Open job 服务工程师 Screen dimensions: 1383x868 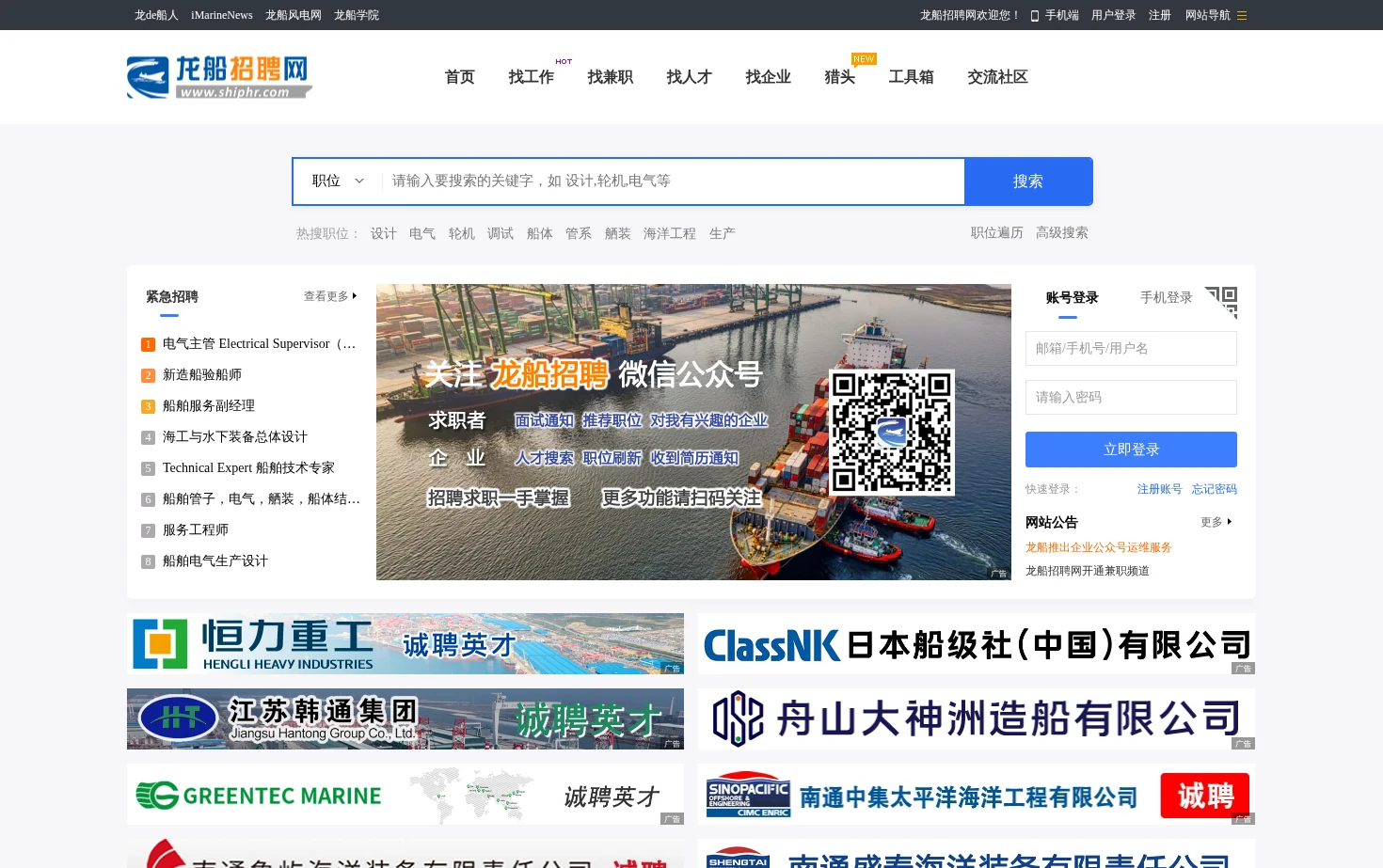[x=196, y=530]
